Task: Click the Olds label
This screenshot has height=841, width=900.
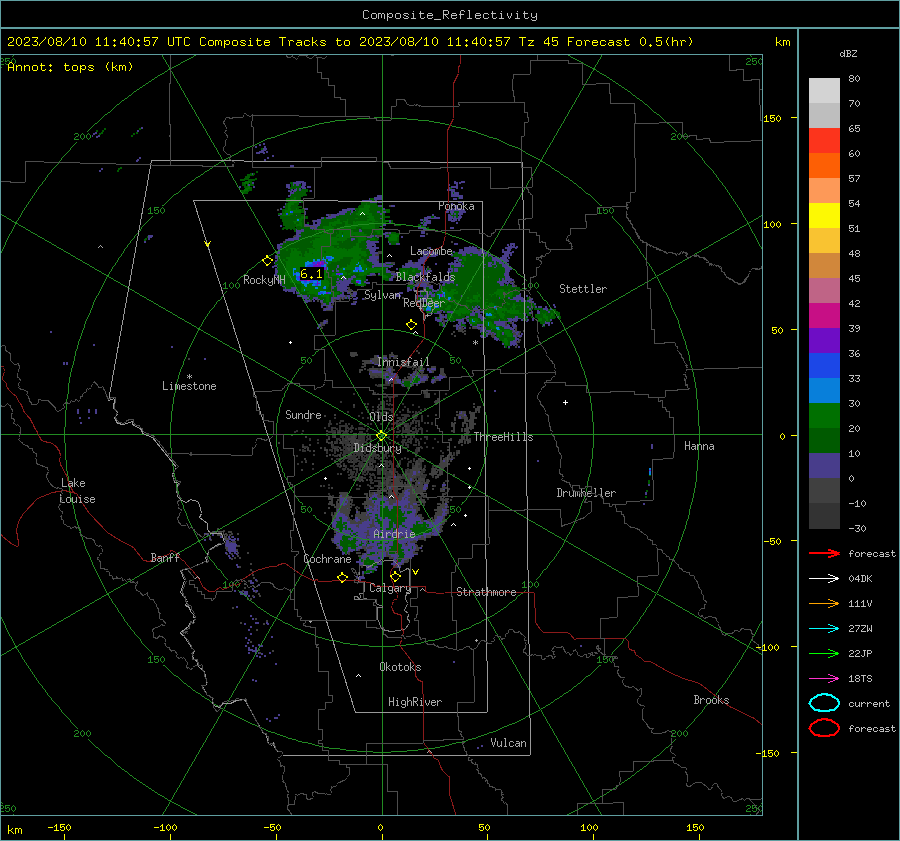Action: (381, 417)
